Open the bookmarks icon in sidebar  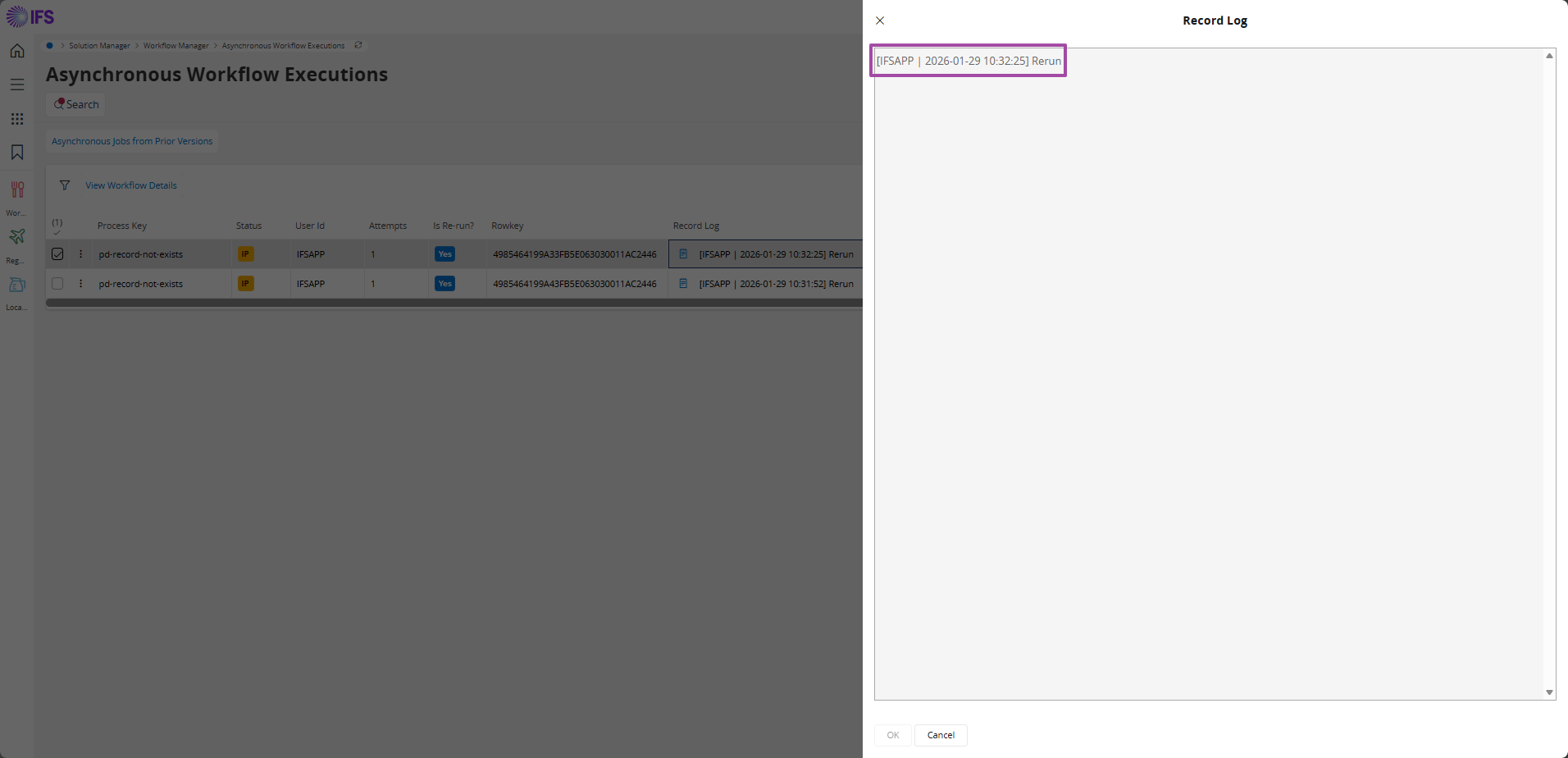tap(17, 153)
